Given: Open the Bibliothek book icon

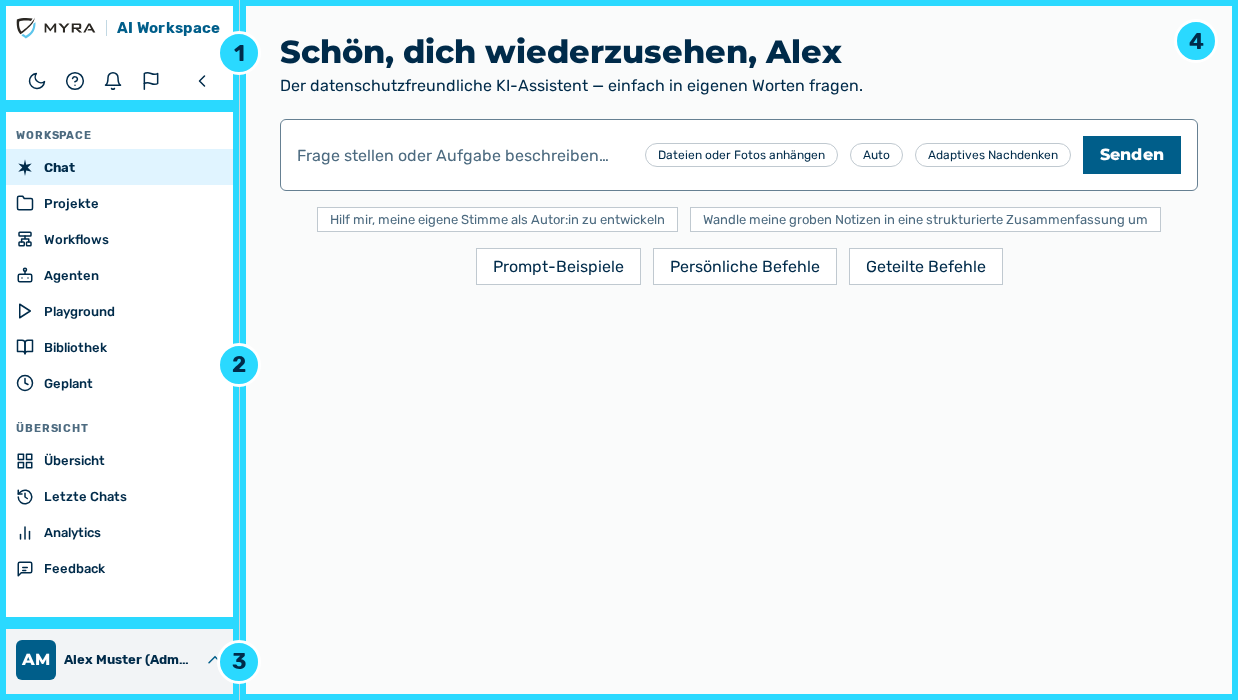Looking at the screenshot, I should tap(25, 347).
